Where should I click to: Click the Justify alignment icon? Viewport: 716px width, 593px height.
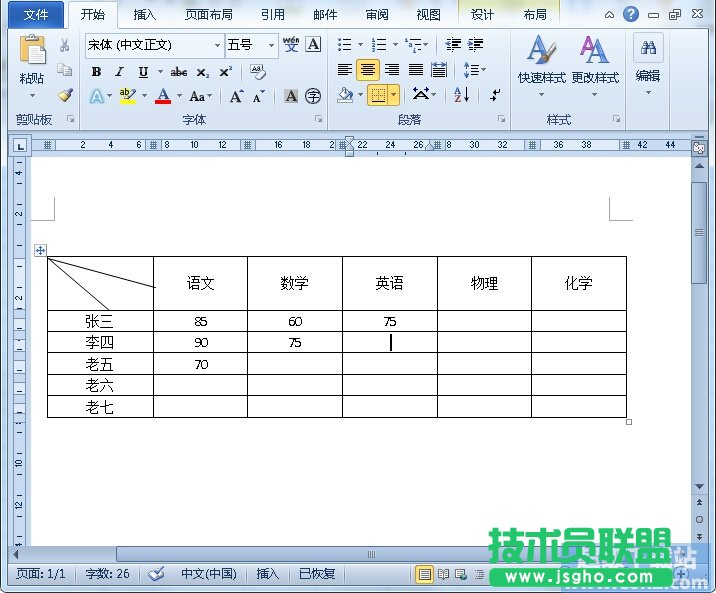pos(415,70)
